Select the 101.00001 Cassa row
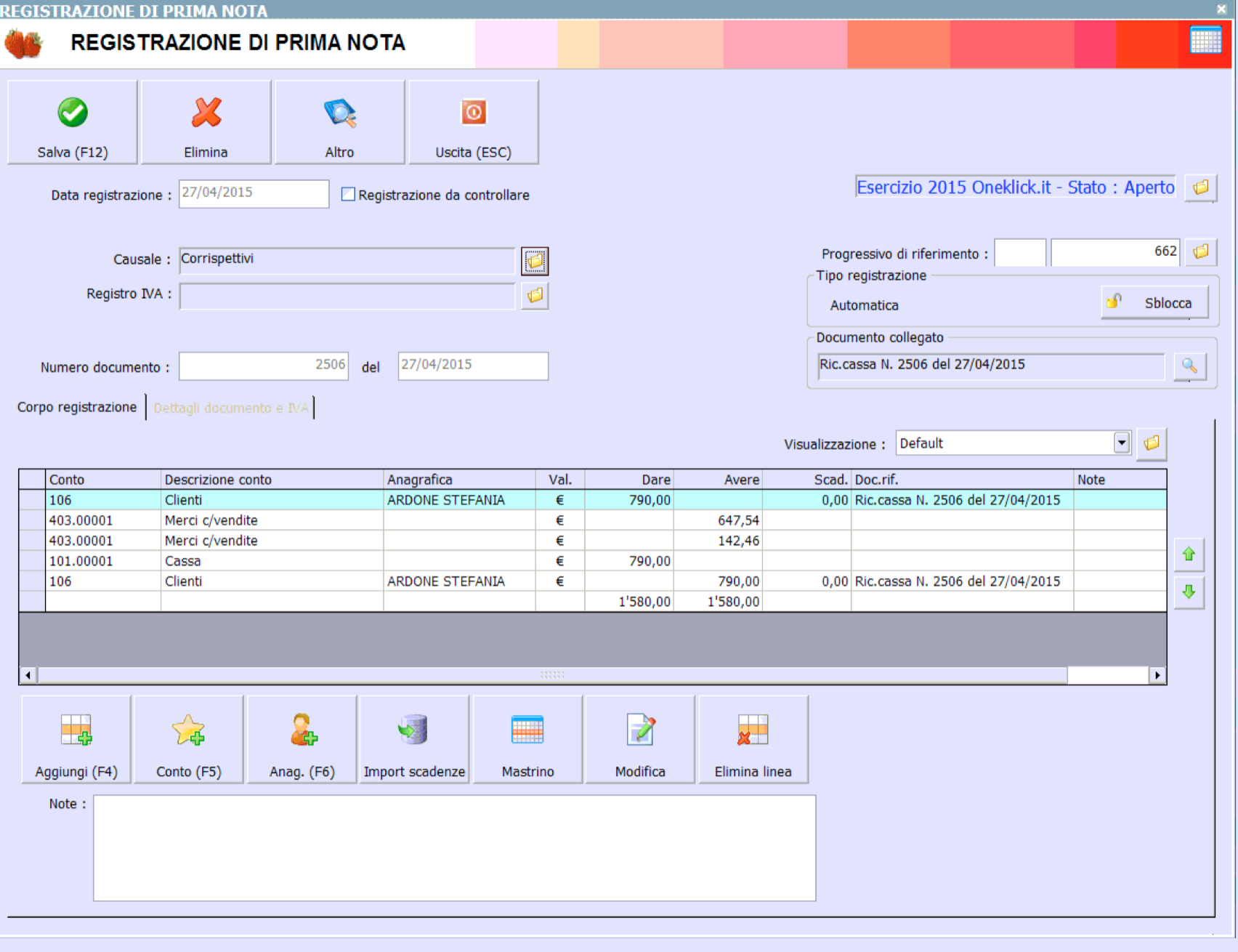 [593, 561]
